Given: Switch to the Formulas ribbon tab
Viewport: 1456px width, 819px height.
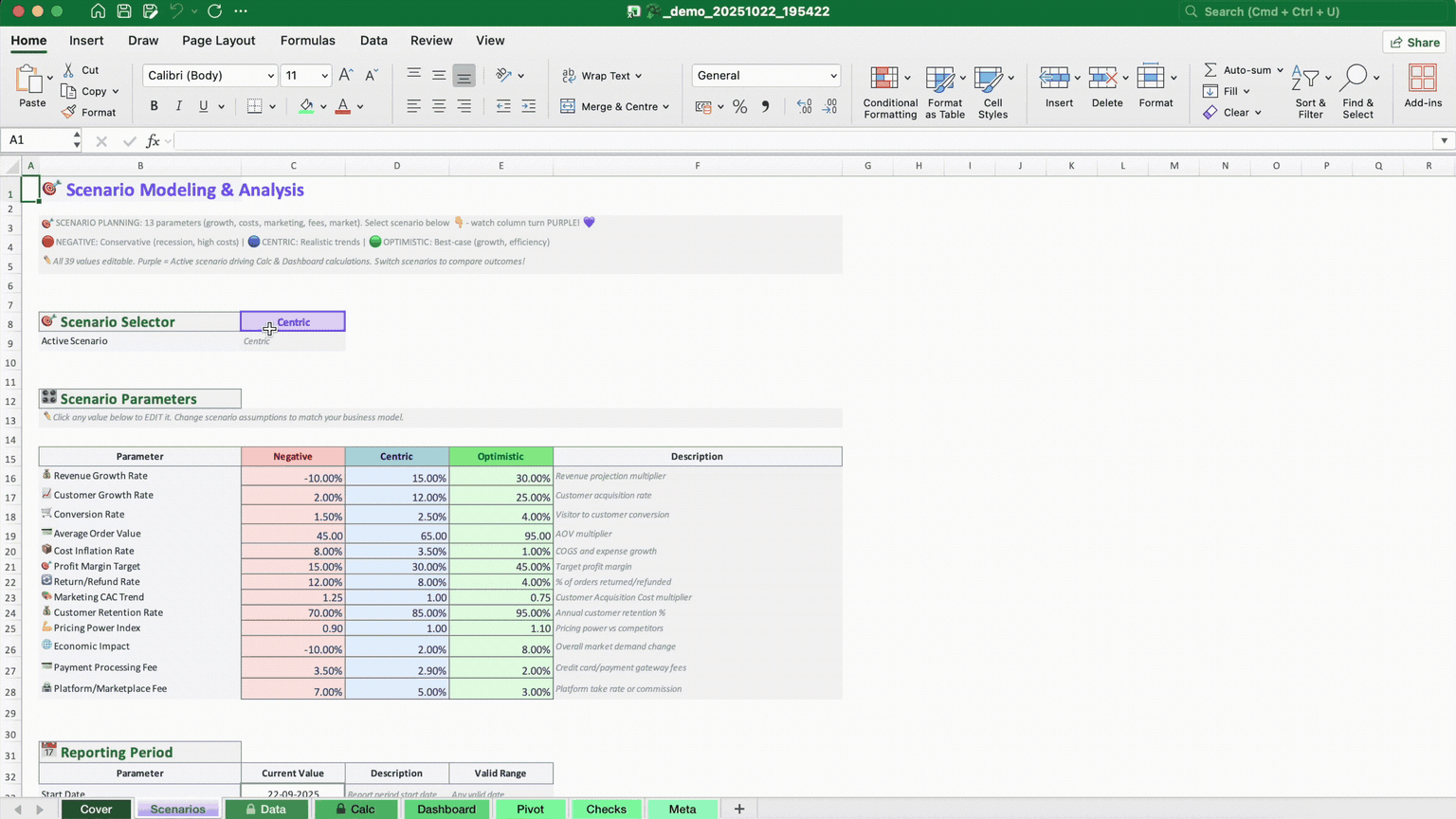Looking at the screenshot, I should coord(307,41).
